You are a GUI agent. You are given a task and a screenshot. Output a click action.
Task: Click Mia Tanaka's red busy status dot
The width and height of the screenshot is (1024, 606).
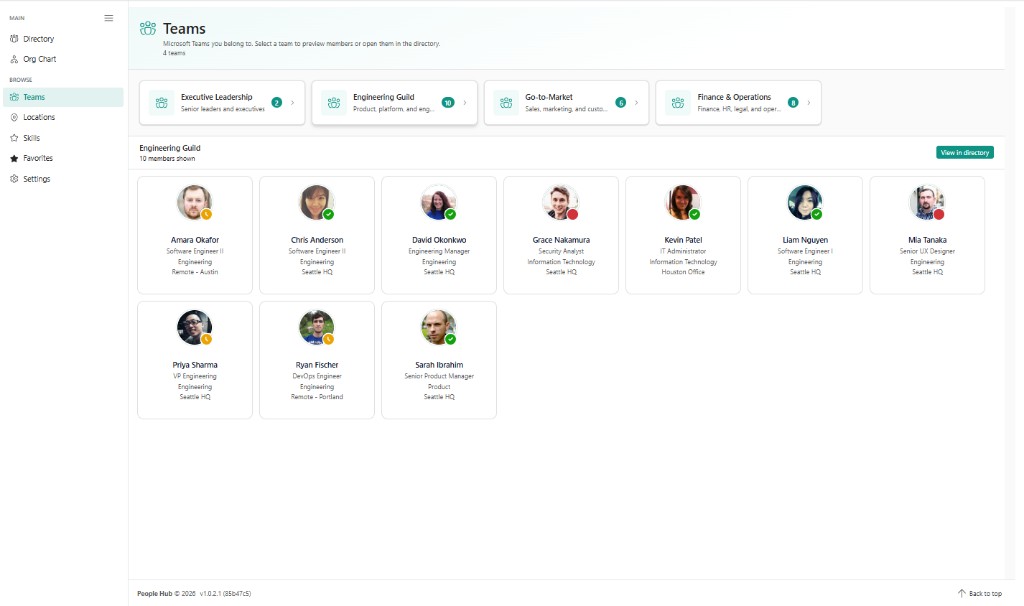[939, 214]
